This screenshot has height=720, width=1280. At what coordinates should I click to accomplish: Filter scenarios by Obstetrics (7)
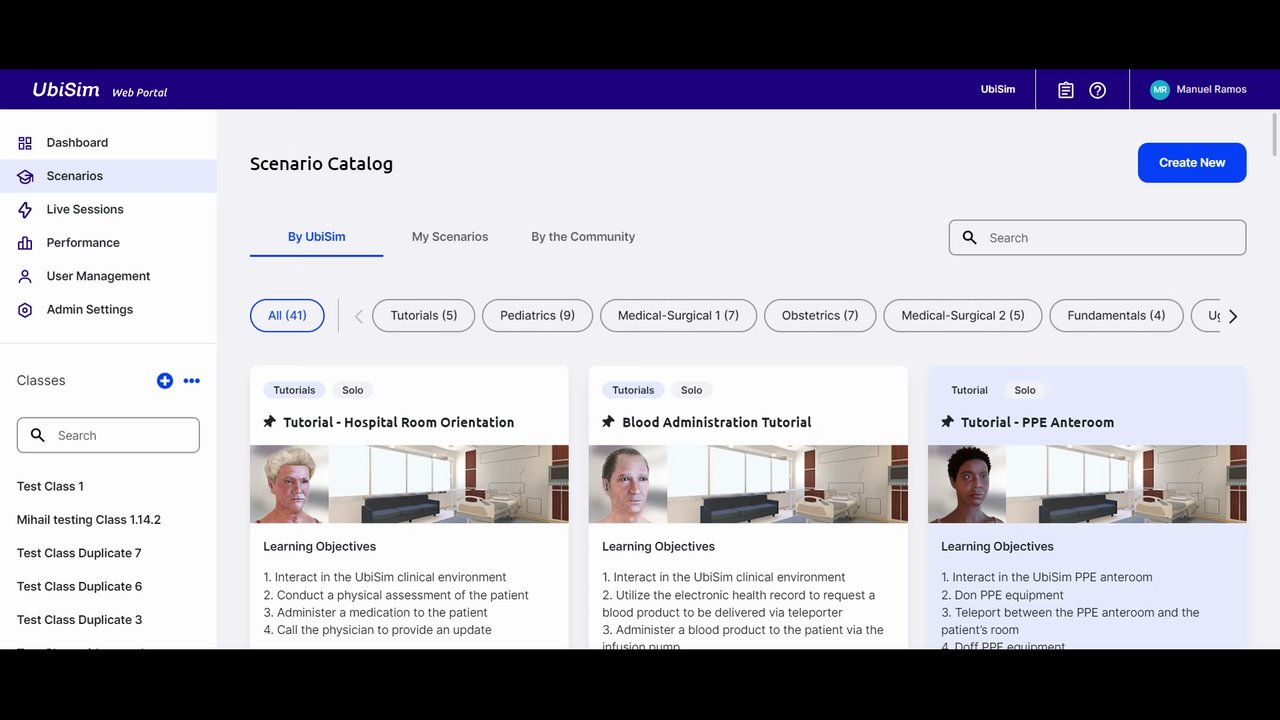click(x=820, y=315)
